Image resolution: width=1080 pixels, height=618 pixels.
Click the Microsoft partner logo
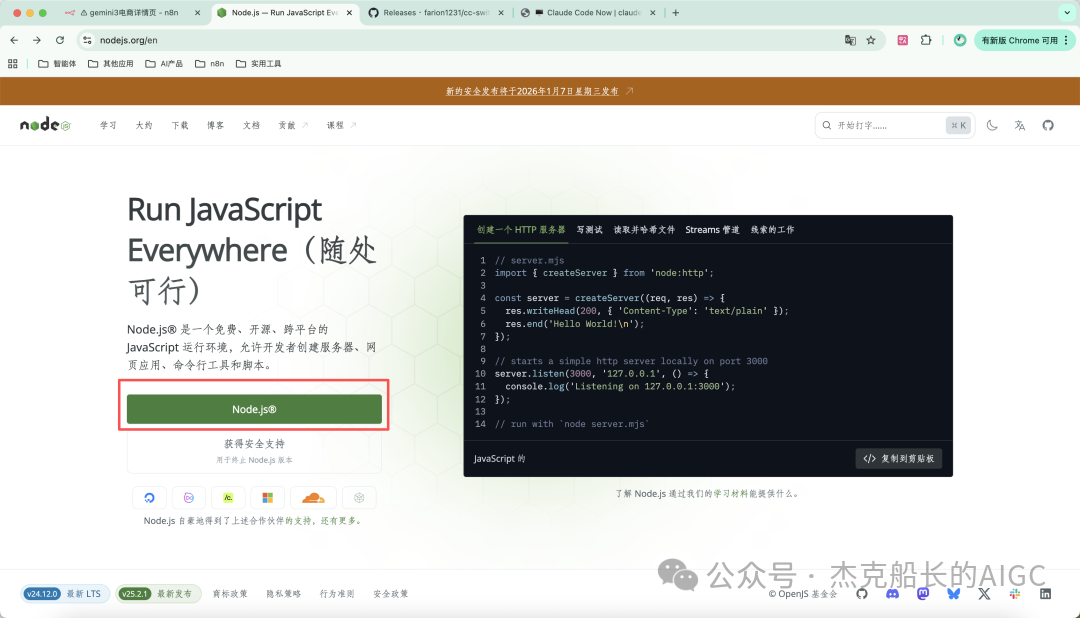coord(267,497)
